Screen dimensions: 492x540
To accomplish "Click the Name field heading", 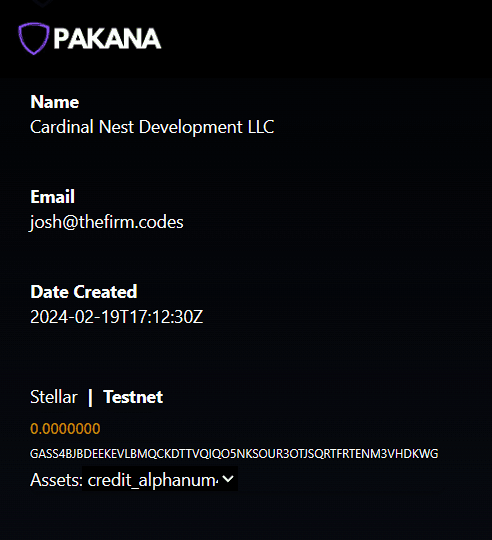I will click(x=55, y=102).
